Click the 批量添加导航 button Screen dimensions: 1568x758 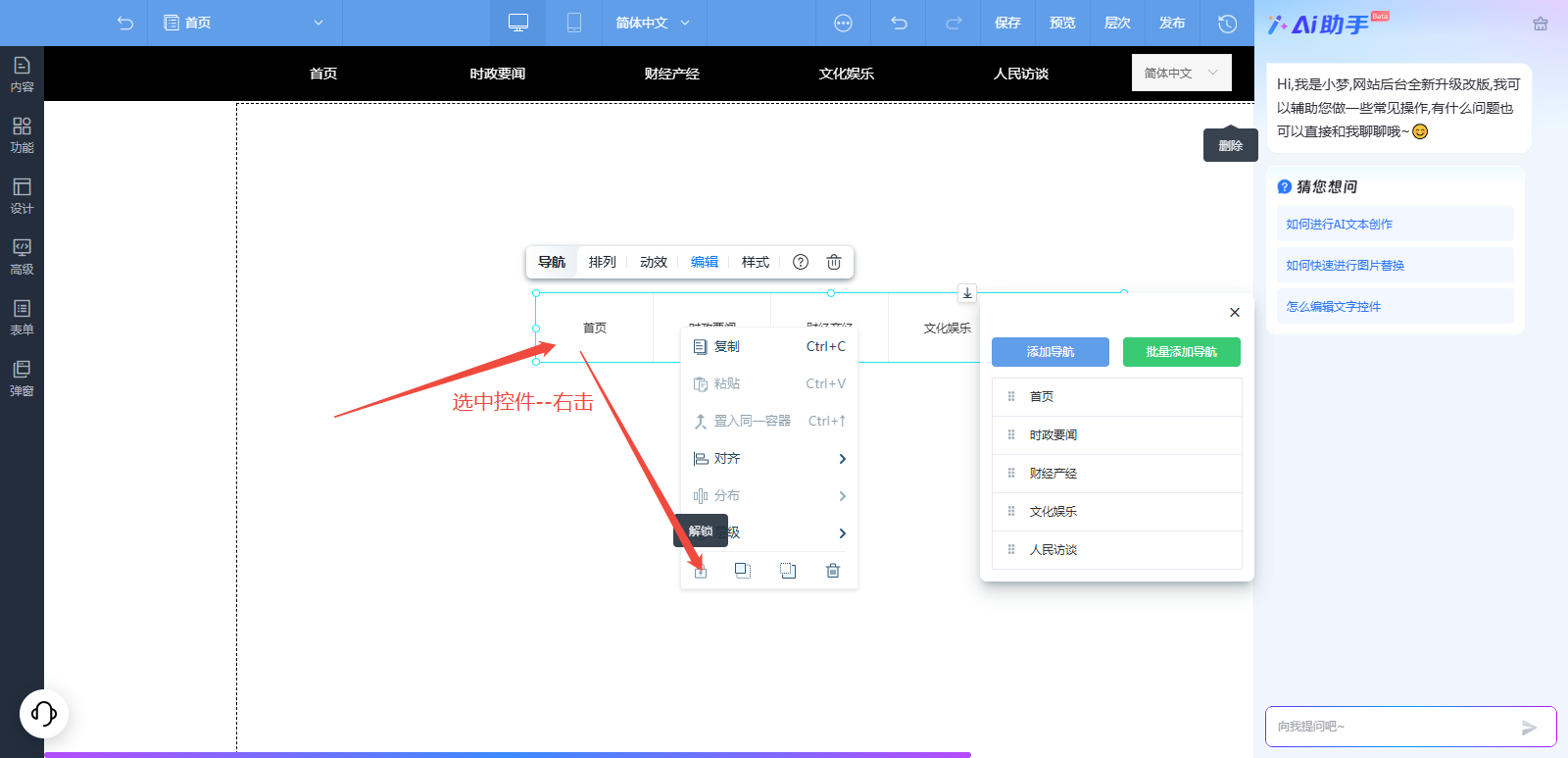1182,352
